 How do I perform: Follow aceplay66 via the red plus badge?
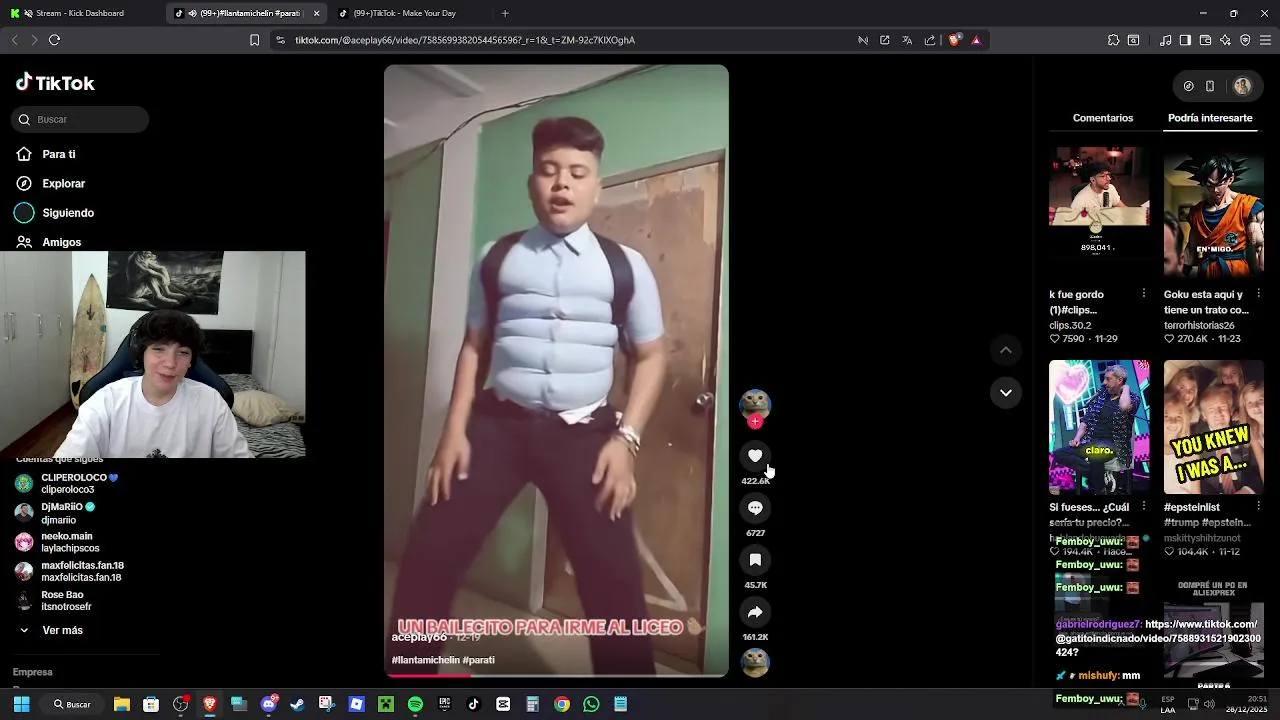pos(755,421)
